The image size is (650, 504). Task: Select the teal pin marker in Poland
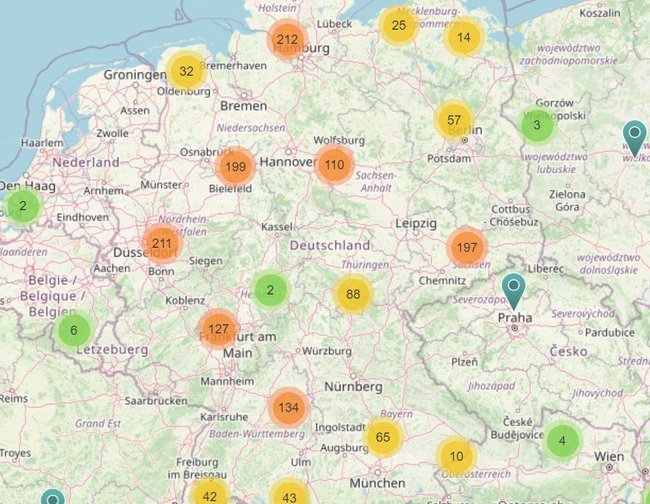635,138
